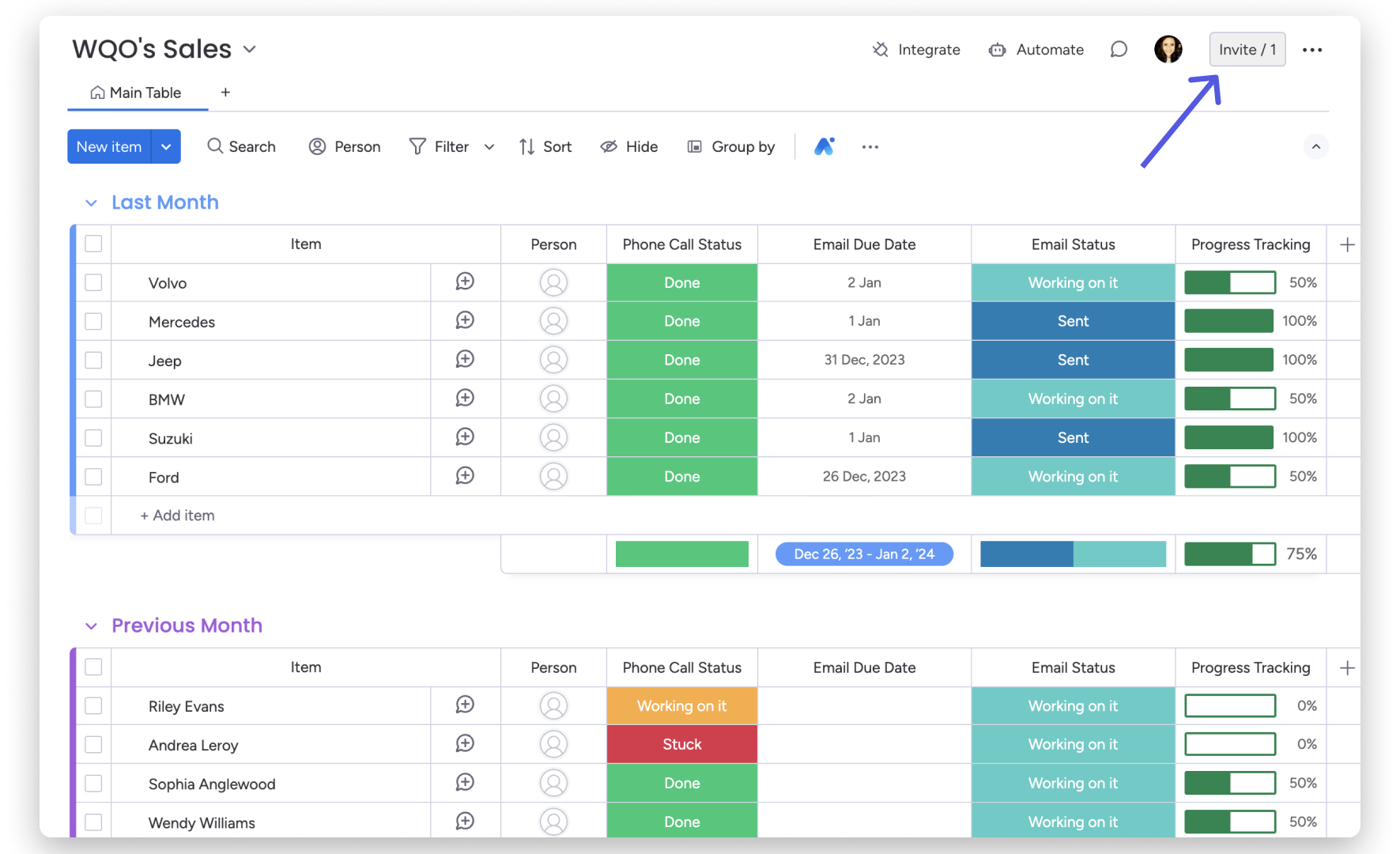
Task: Tick the Riley Evans row checkbox
Action: (93, 705)
